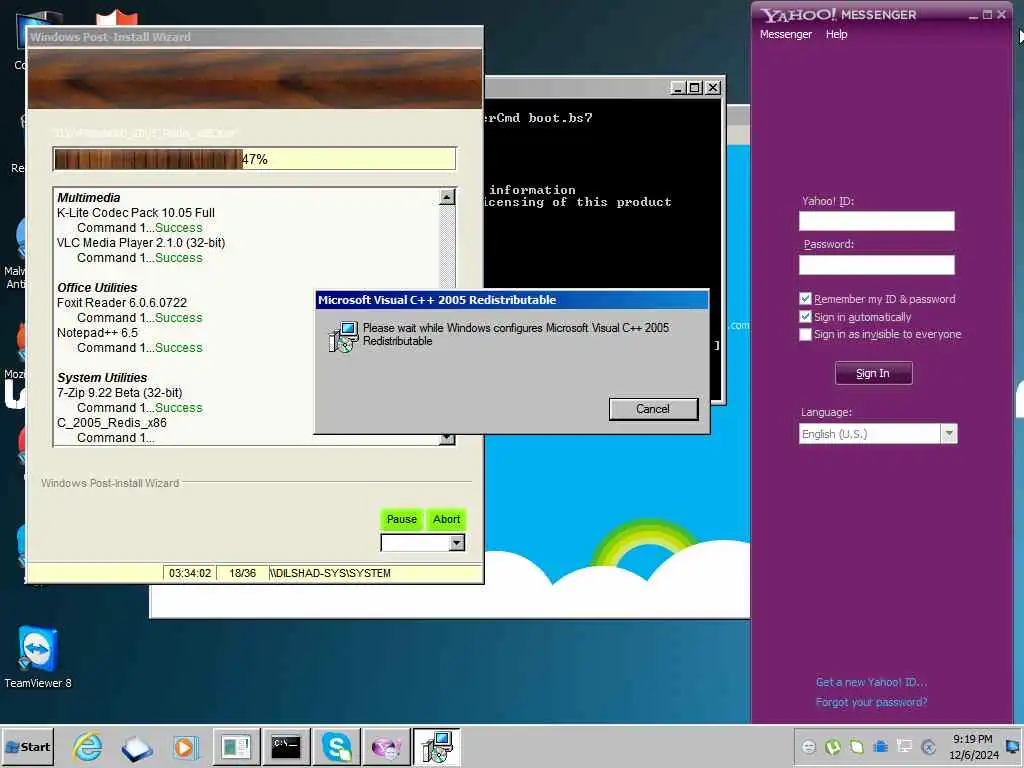Cancel the Visual C++ 2005 Redistributable setup
1024x768 pixels.
pos(653,409)
